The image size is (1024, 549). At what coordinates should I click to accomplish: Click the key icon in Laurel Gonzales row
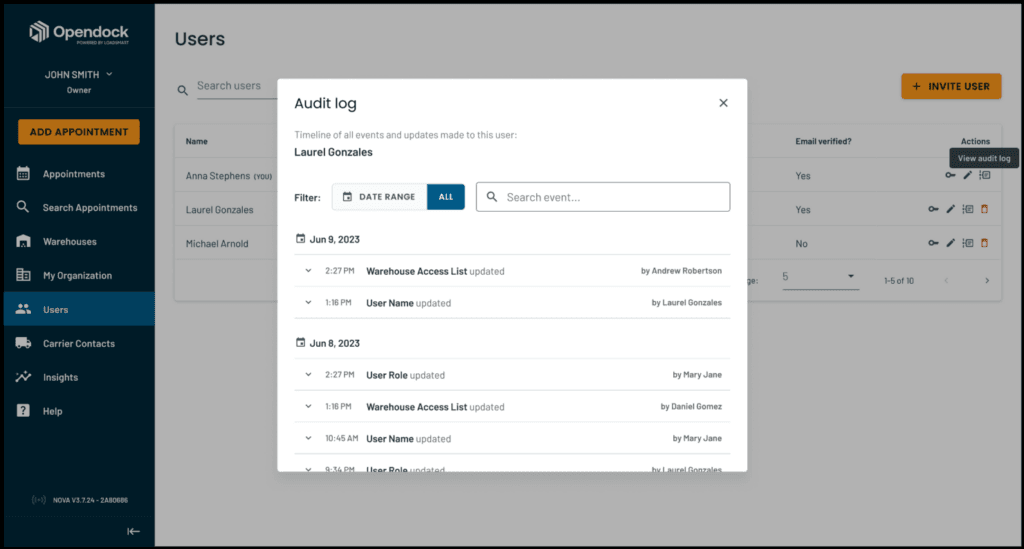coord(933,209)
